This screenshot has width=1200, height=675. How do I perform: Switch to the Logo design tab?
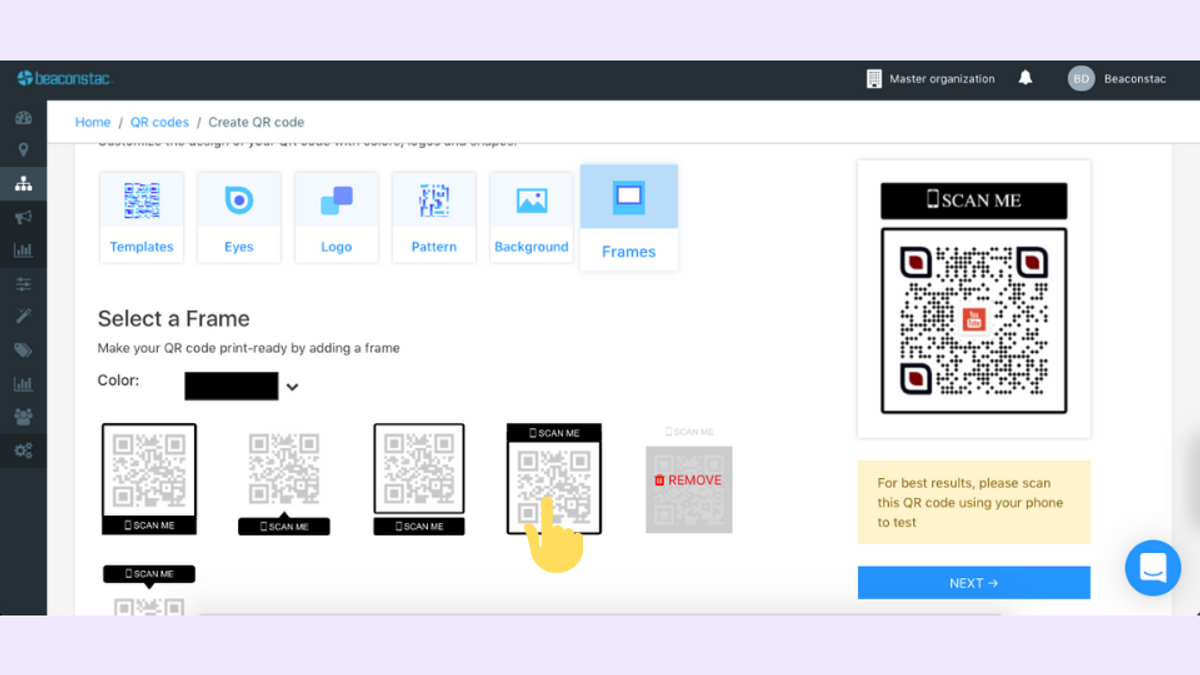(336, 217)
